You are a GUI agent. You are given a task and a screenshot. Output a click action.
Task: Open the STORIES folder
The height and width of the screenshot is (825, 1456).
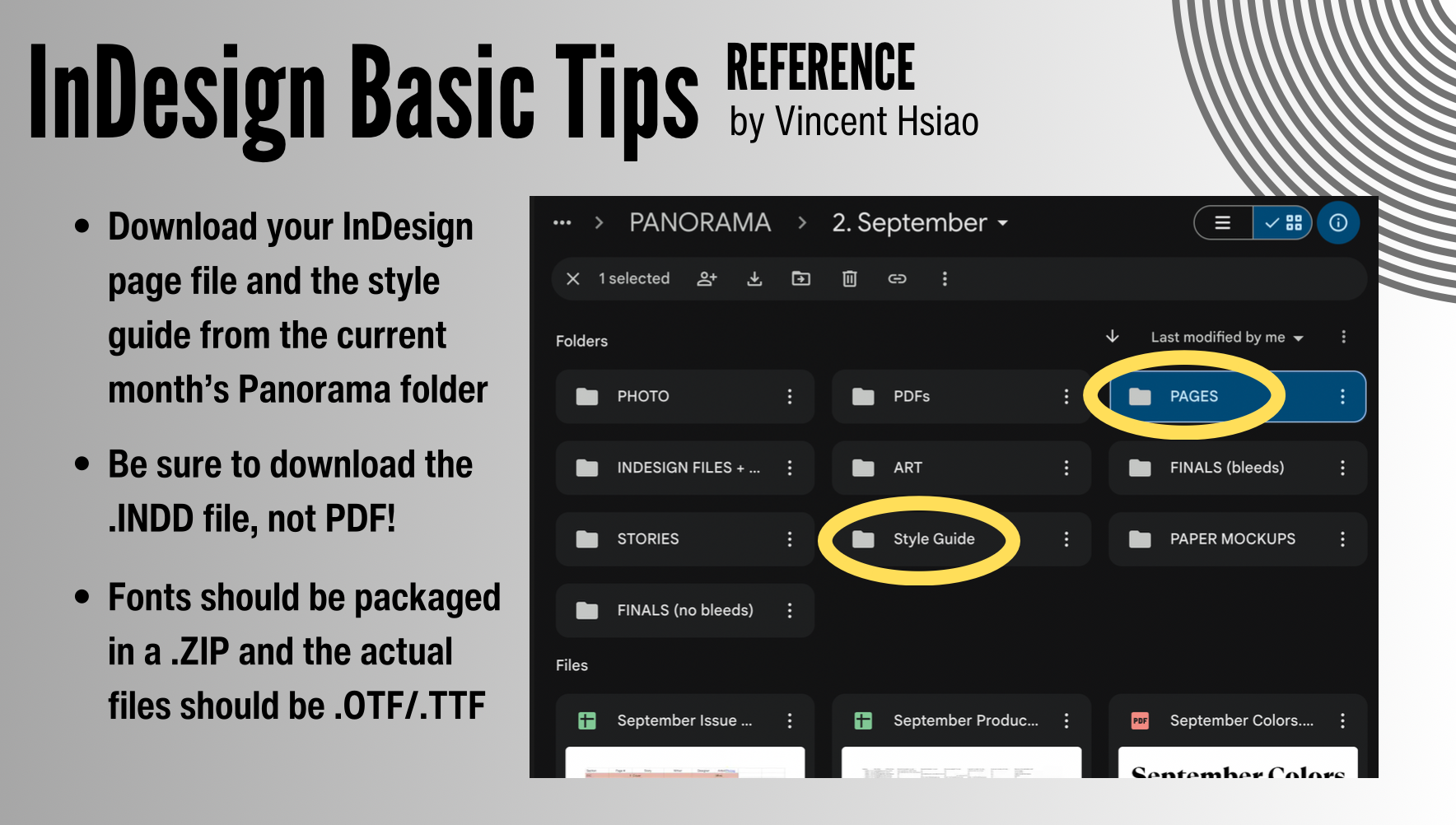[x=685, y=539]
